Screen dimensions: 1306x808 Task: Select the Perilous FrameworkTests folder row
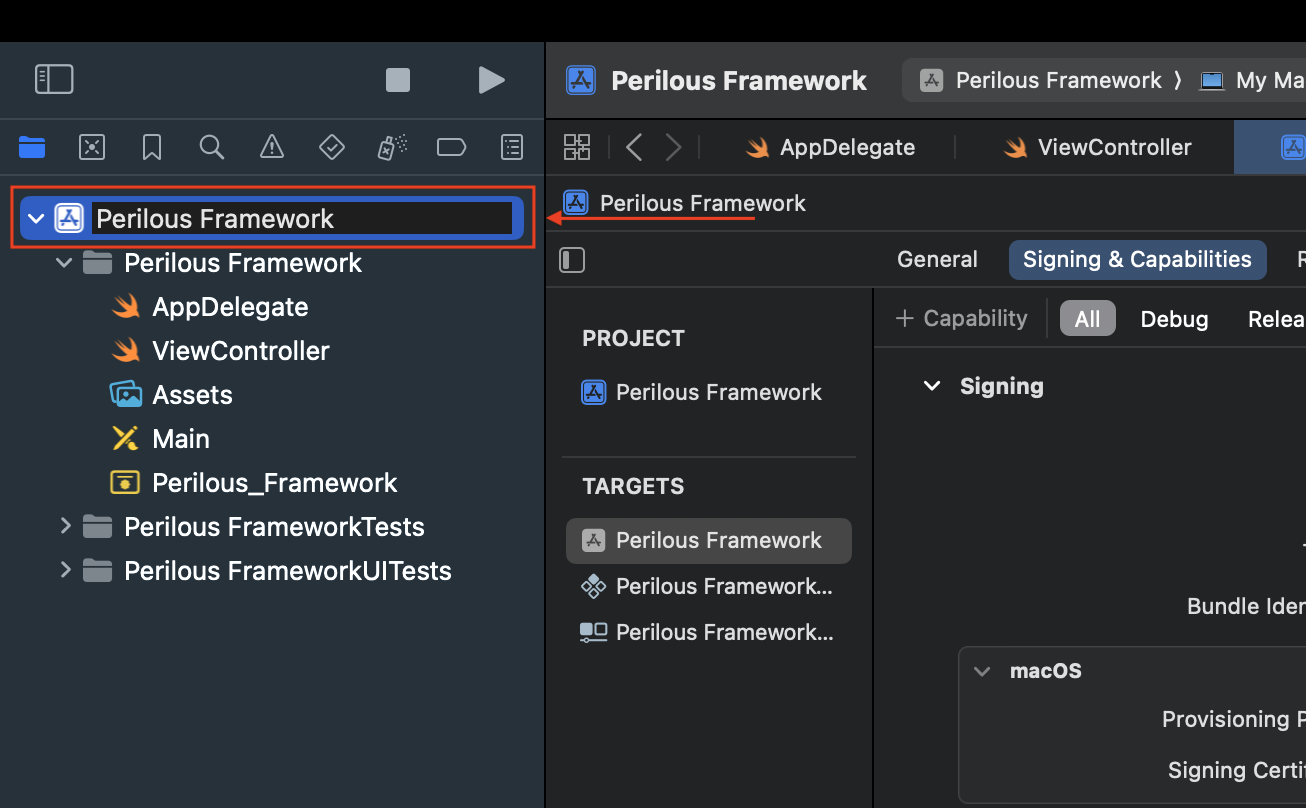pyautogui.click(x=274, y=527)
